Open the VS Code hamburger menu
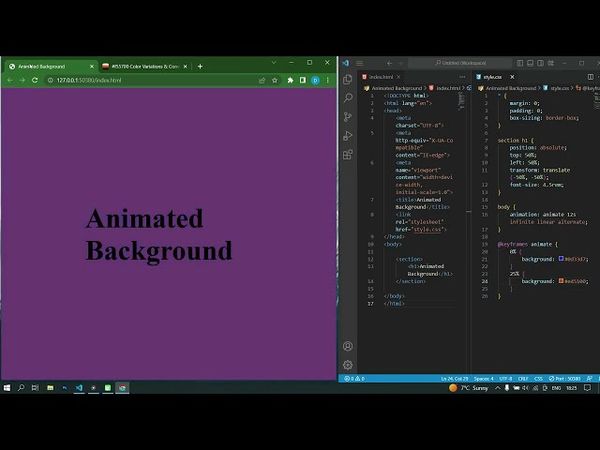600x450 pixels. point(360,63)
